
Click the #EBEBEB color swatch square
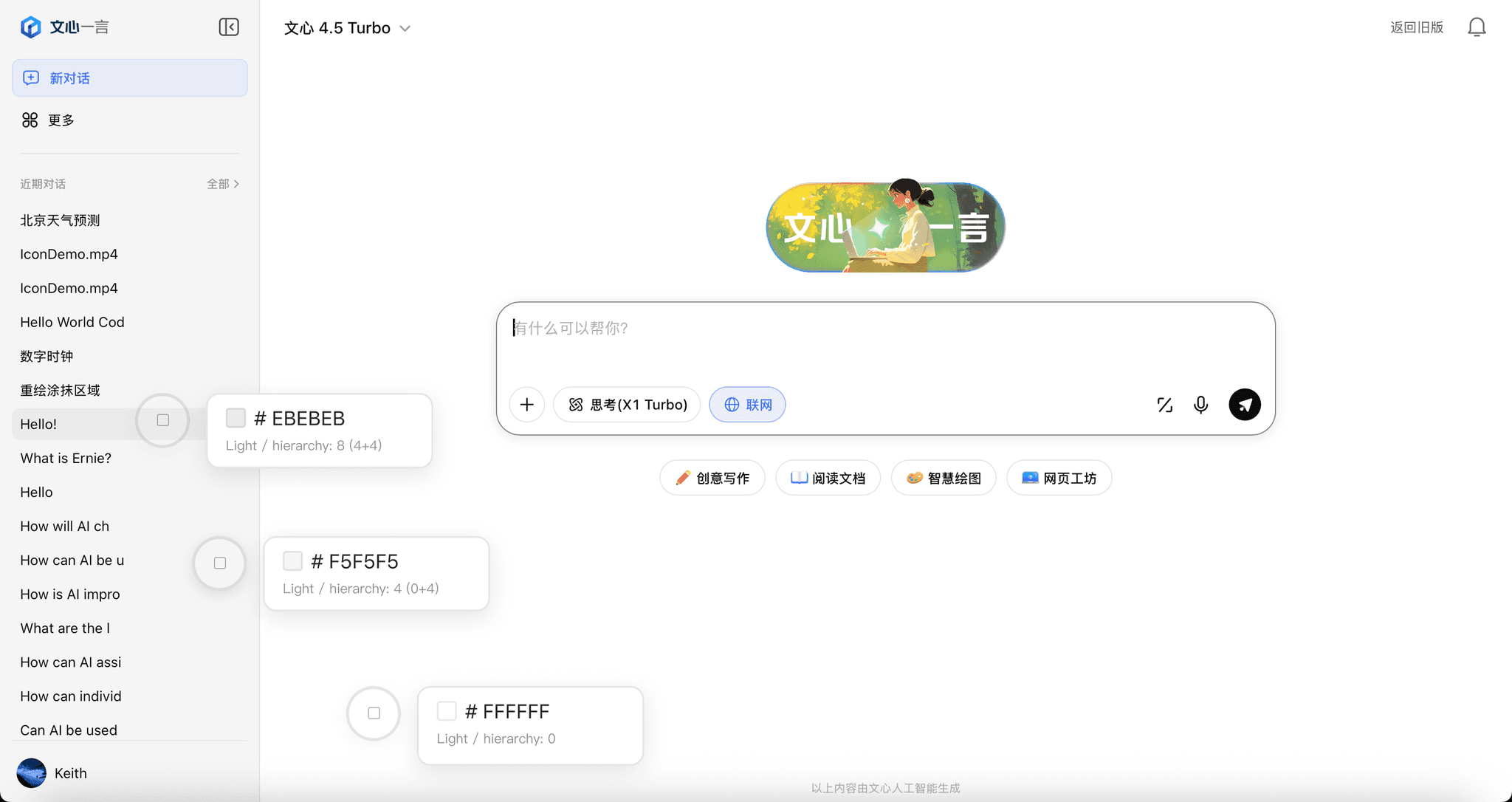[236, 418]
